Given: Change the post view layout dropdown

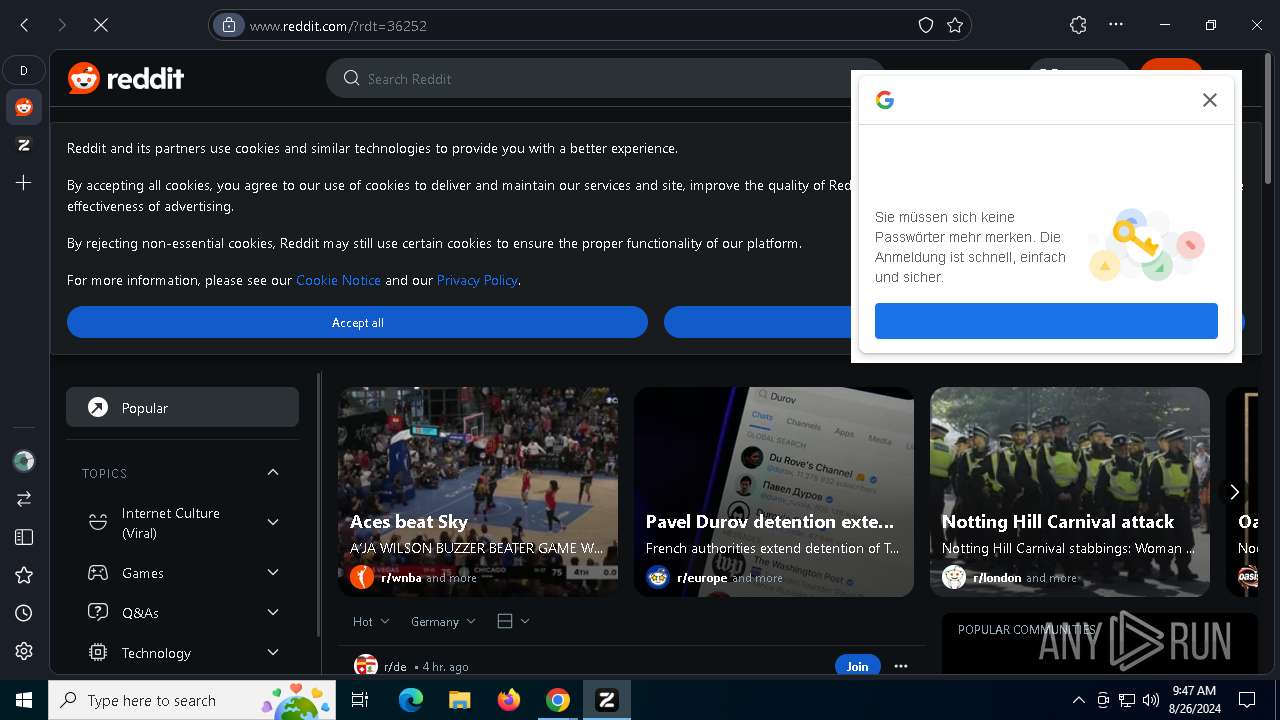Looking at the screenshot, I should pyautogui.click(x=513, y=621).
